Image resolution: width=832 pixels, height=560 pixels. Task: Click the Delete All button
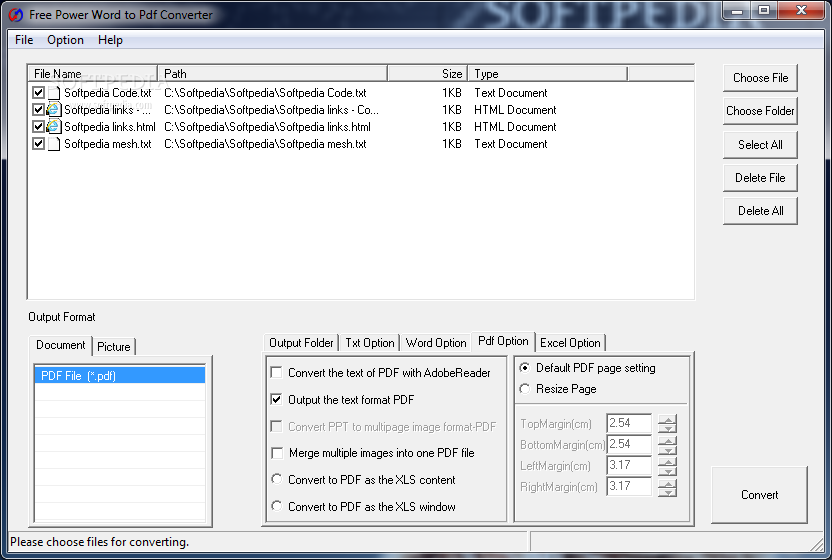[x=760, y=211]
